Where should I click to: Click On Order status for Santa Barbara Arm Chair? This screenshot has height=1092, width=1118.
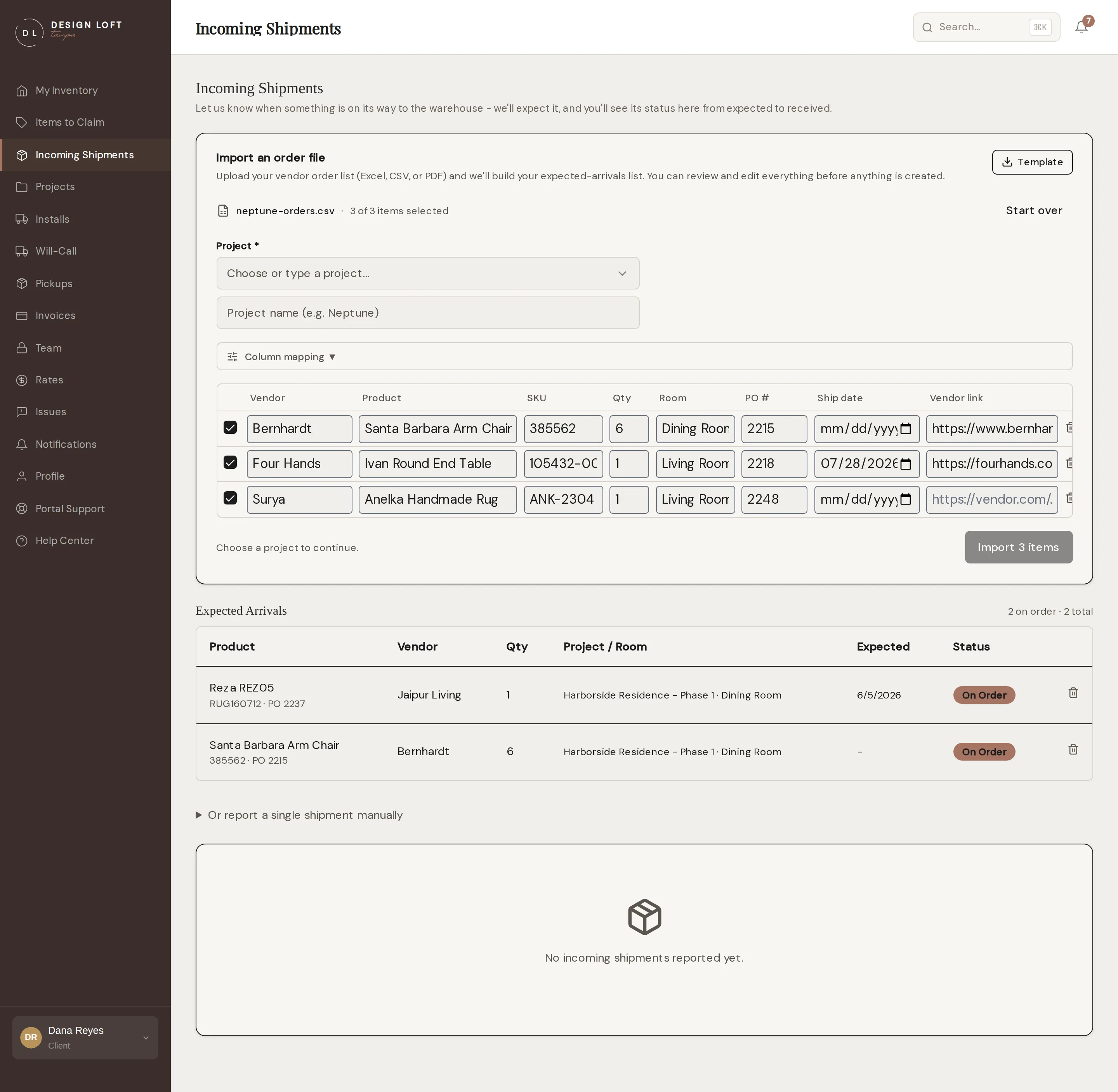(x=984, y=752)
